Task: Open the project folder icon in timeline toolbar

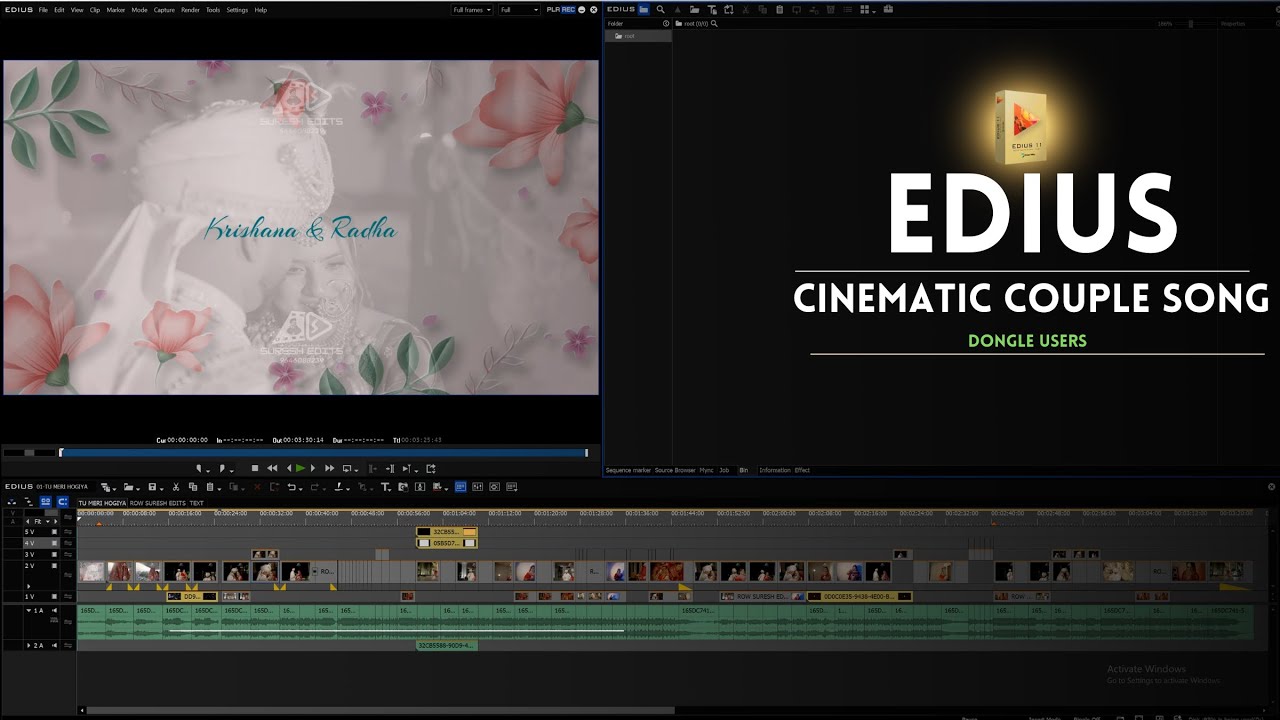Action: click(x=129, y=487)
